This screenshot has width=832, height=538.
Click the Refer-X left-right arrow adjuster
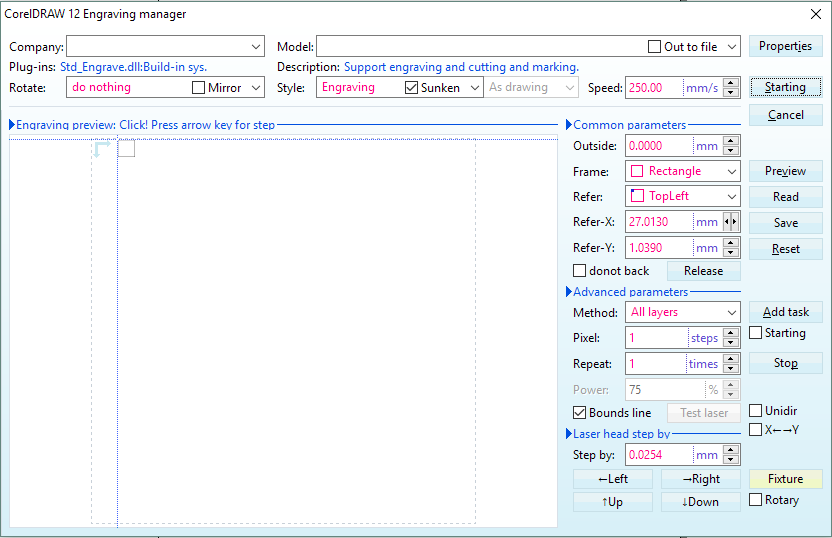[x=731, y=222]
